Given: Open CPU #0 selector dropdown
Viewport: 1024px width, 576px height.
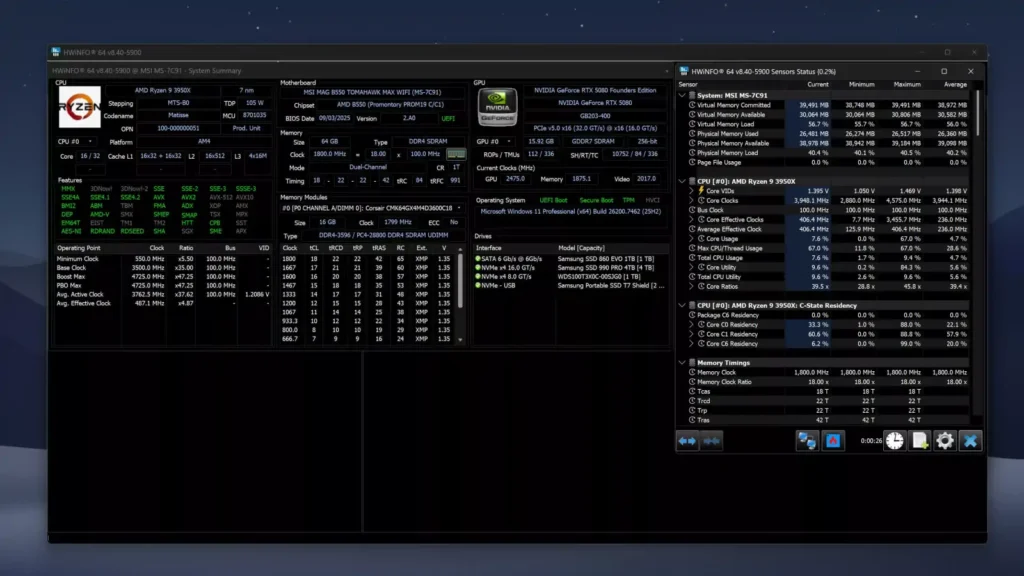Looking at the screenshot, I should pyautogui.click(x=75, y=142).
